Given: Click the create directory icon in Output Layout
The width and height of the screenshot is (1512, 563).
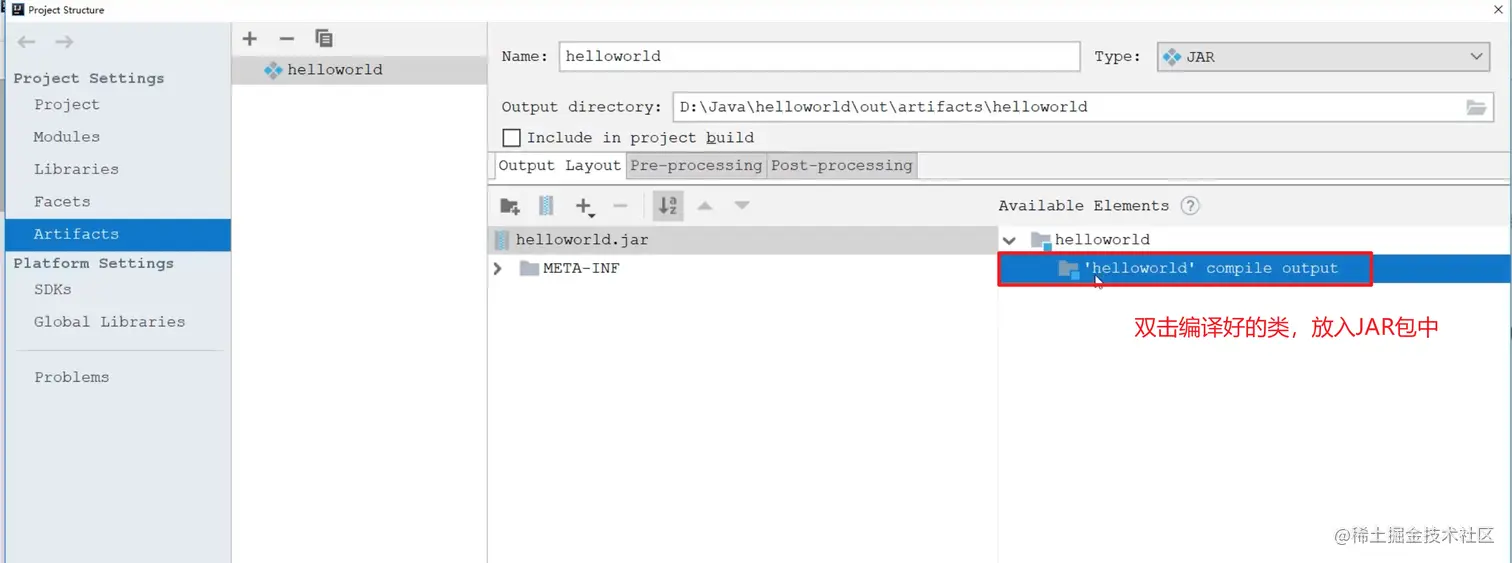Looking at the screenshot, I should 510,206.
